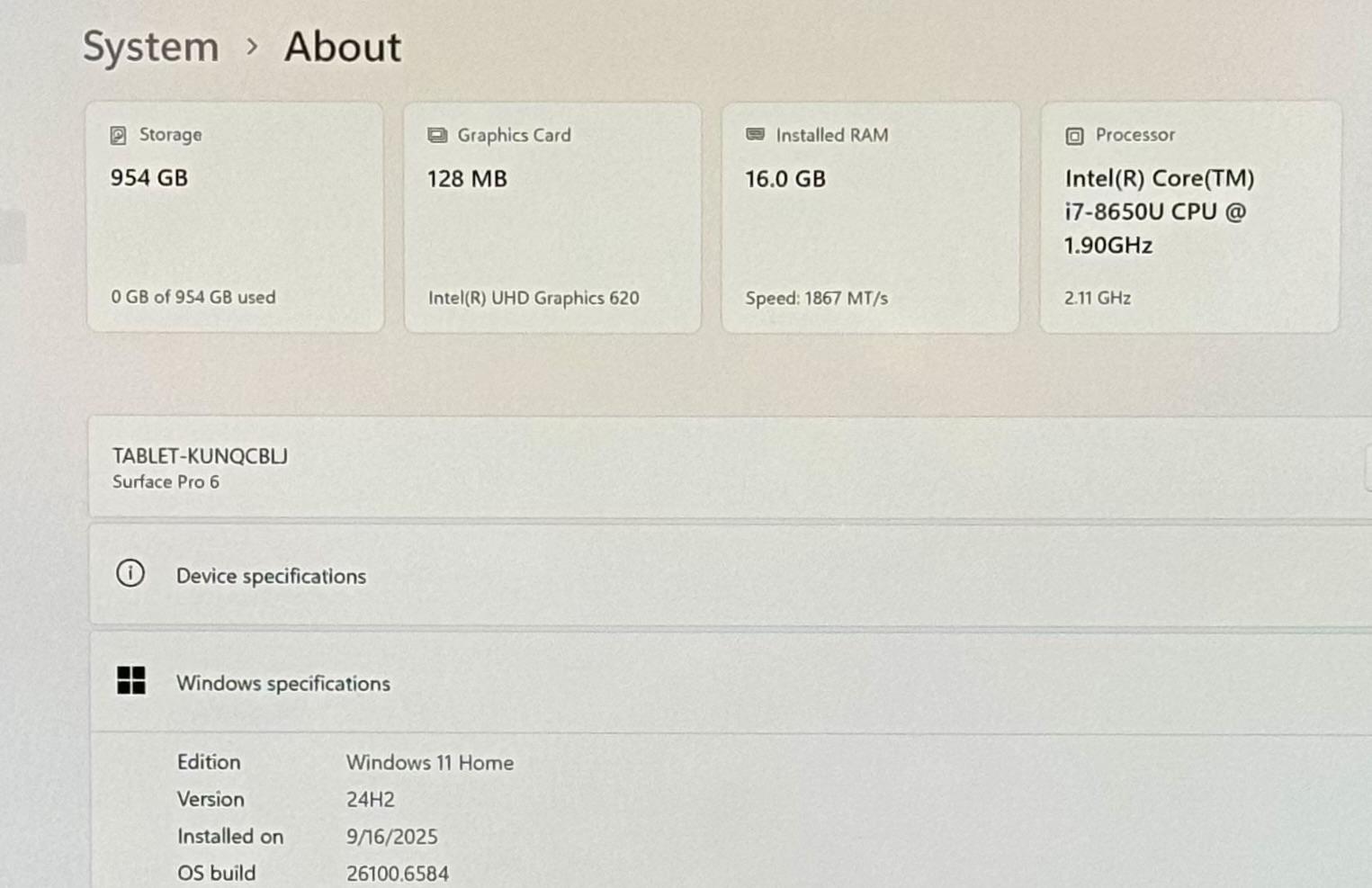
Task: Go back to System in breadcrumb
Action: [150, 47]
